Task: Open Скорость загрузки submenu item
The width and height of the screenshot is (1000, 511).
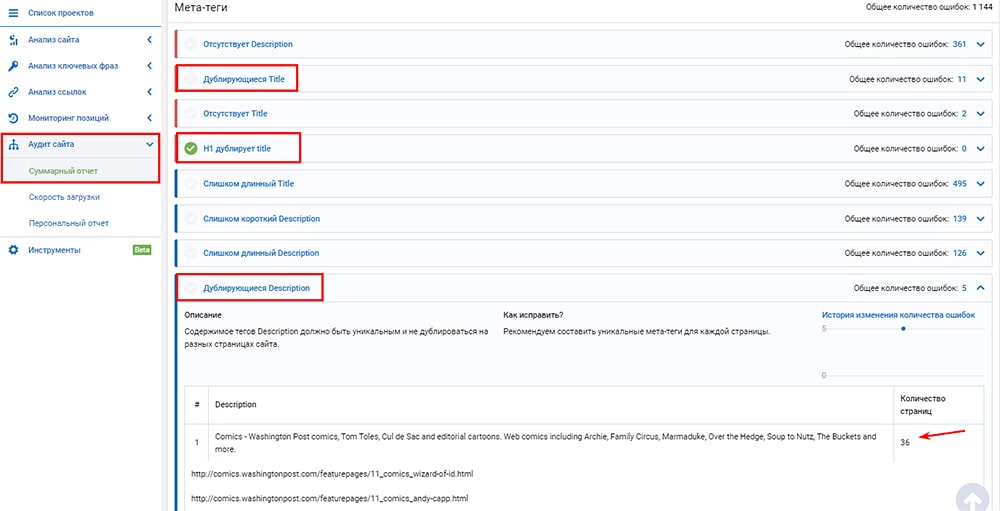Action: [x=64, y=197]
